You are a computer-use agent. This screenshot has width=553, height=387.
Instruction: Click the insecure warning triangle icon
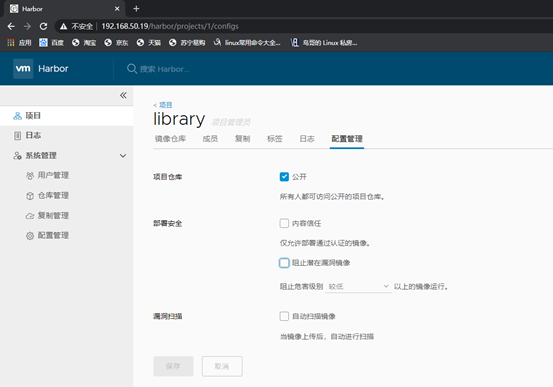63,26
